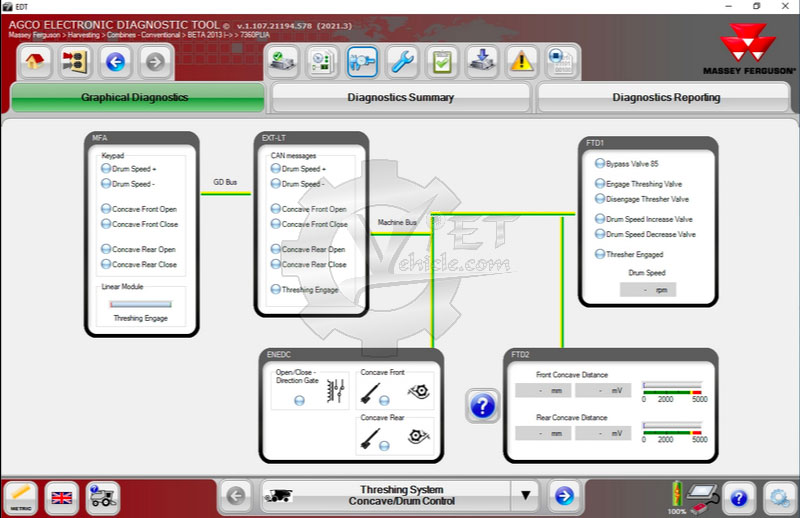Click the Drum Speed rpm value field

click(x=647, y=290)
